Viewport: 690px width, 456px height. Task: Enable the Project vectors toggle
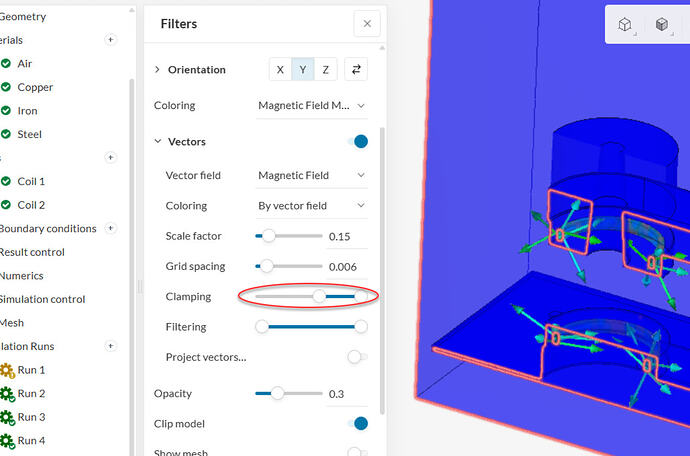point(357,357)
